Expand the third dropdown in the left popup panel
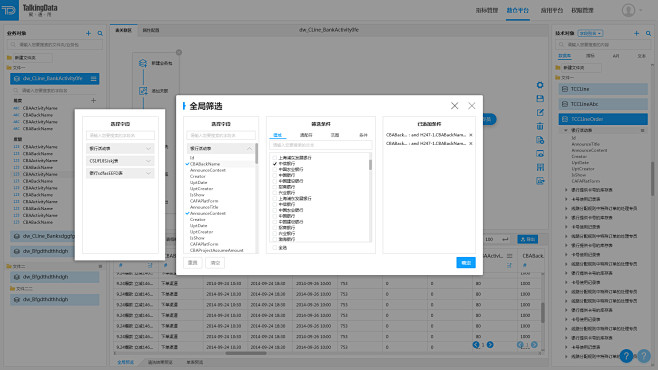 (149, 173)
